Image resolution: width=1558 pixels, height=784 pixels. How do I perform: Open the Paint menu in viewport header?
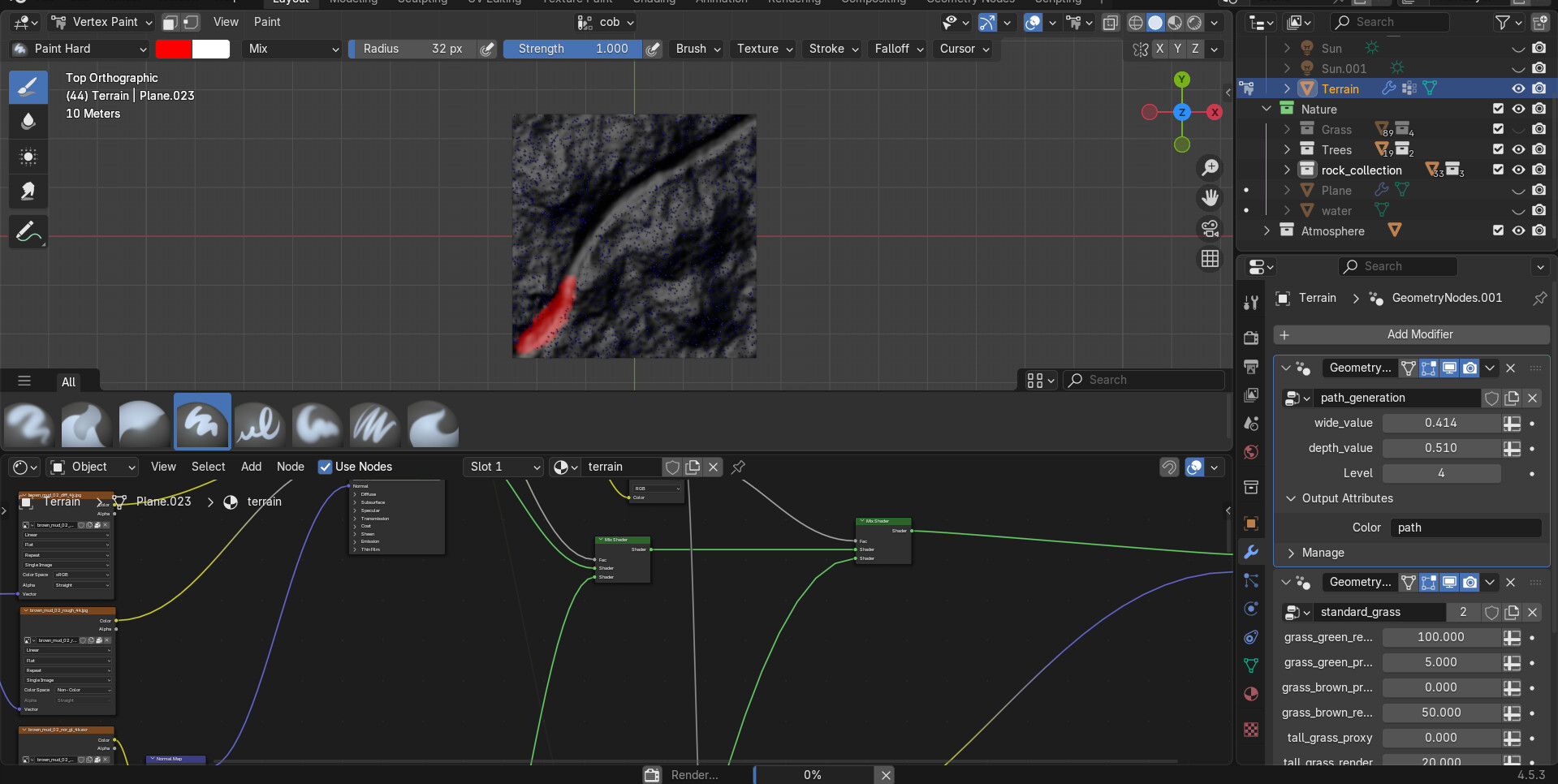pyautogui.click(x=267, y=22)
